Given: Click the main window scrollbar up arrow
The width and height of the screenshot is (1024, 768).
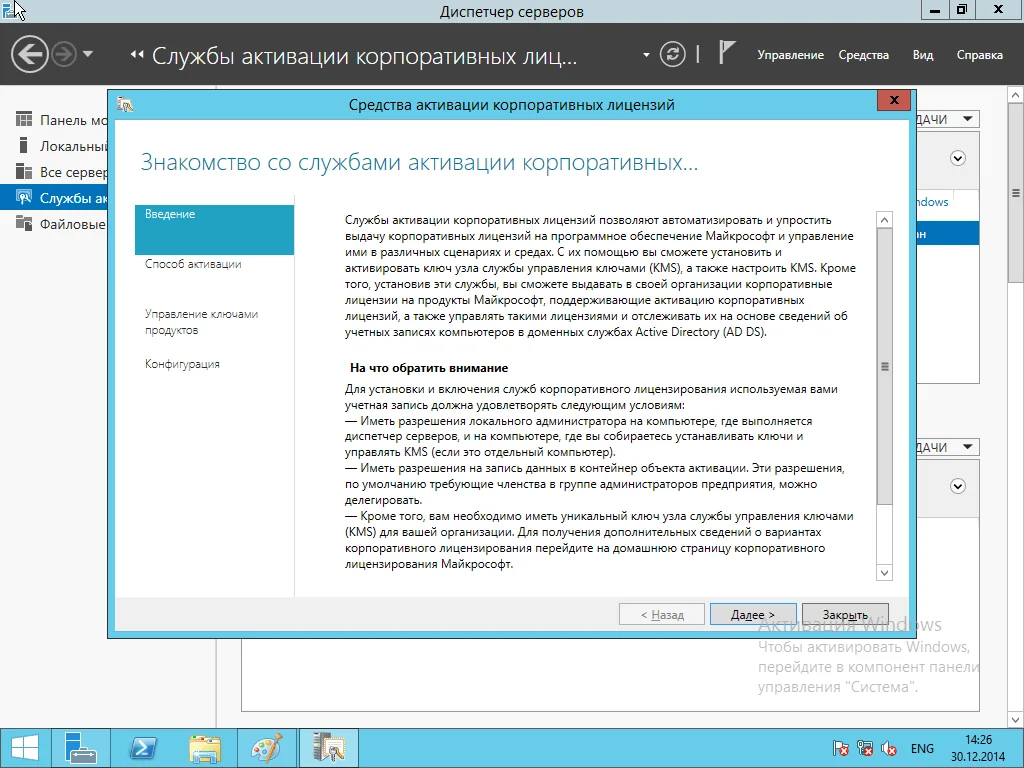Looking at the screenshot, I should point(1016,95).
